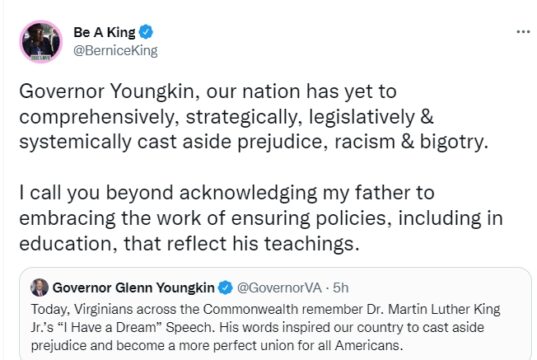Image resolution: width=537 pixels, height=360 pixels.
Task: Open the @BerniceKing handle link
Action: pyautogui.click(x=115, y=50)
